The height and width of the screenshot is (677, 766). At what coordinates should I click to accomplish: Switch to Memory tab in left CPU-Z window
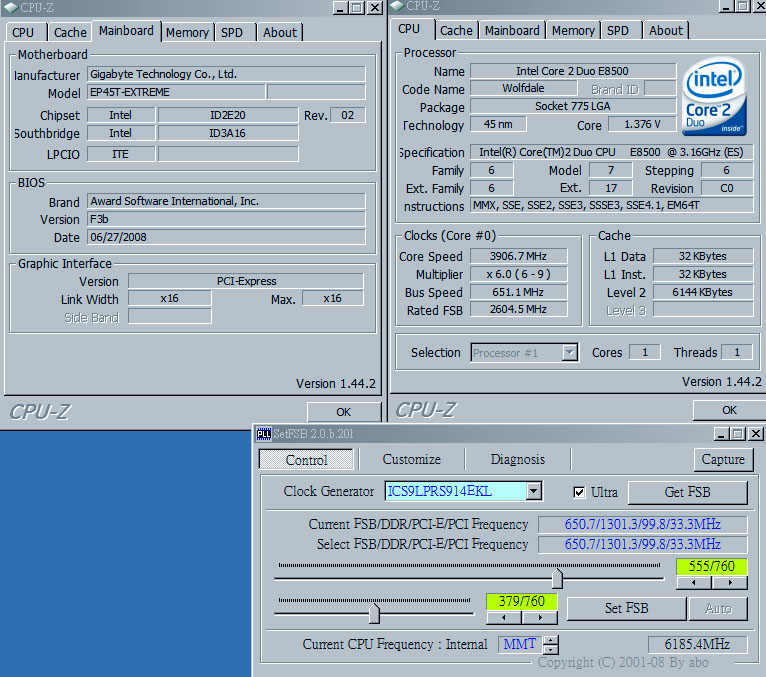(187, 32)
